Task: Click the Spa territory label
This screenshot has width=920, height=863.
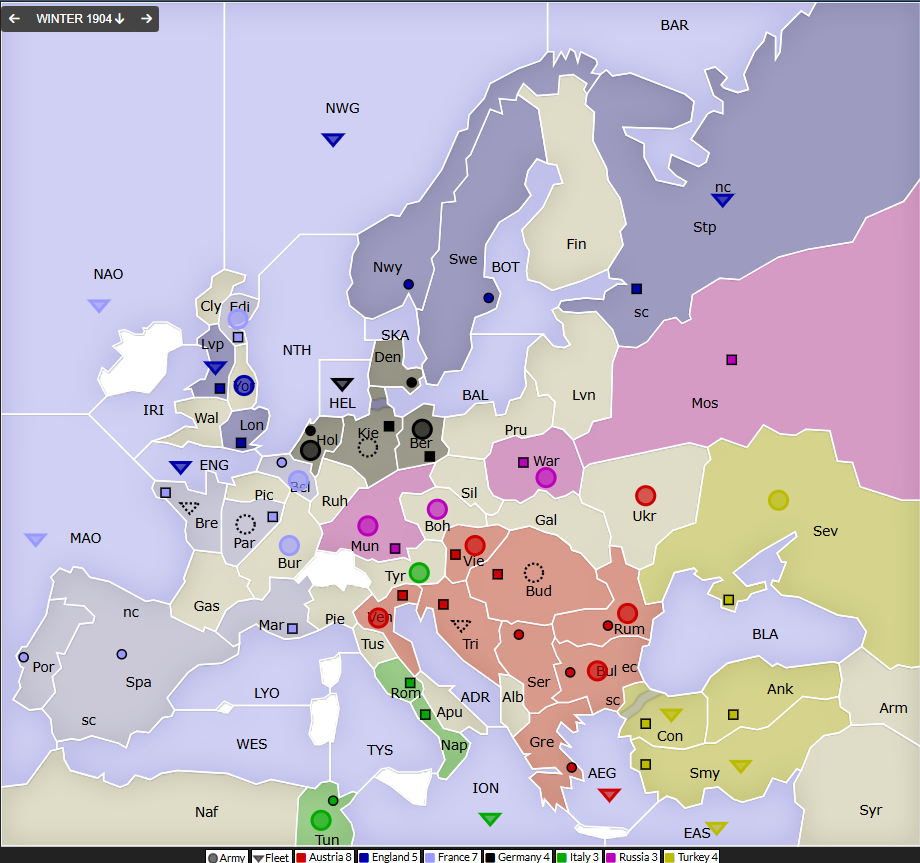Action: pos(138,682)
